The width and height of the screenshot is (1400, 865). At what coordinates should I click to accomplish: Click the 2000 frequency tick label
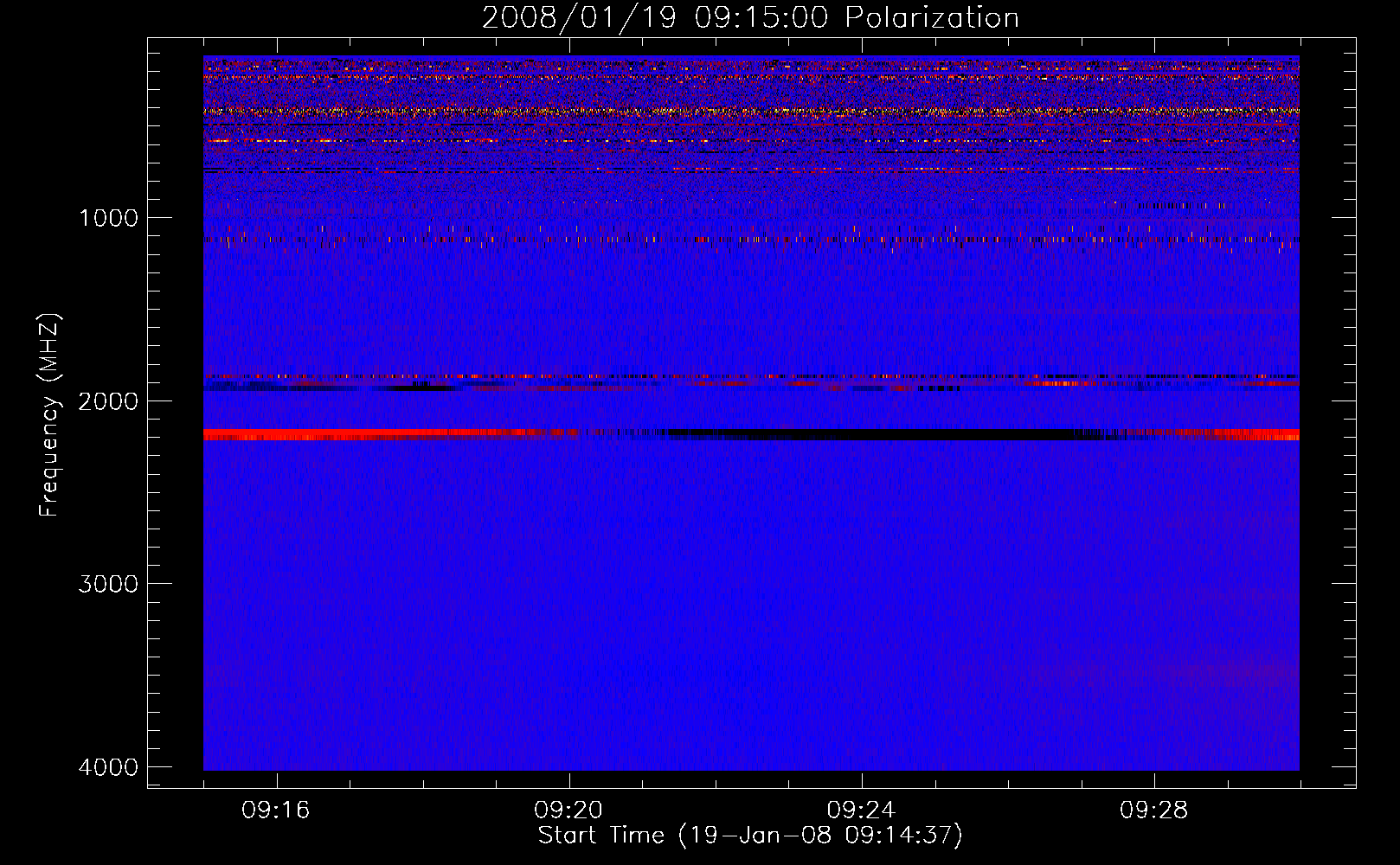tap(108, 400)
